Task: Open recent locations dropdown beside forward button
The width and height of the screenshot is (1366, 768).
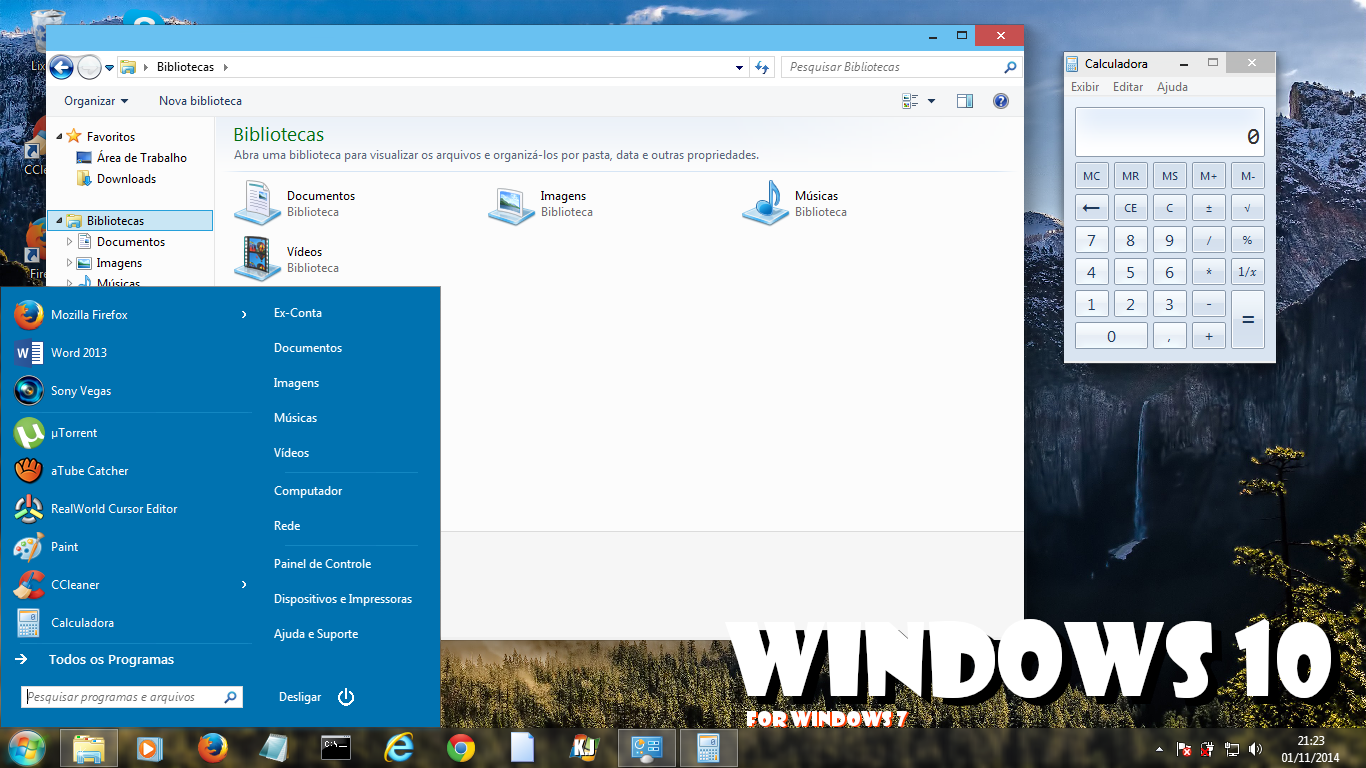Action: 109,68
